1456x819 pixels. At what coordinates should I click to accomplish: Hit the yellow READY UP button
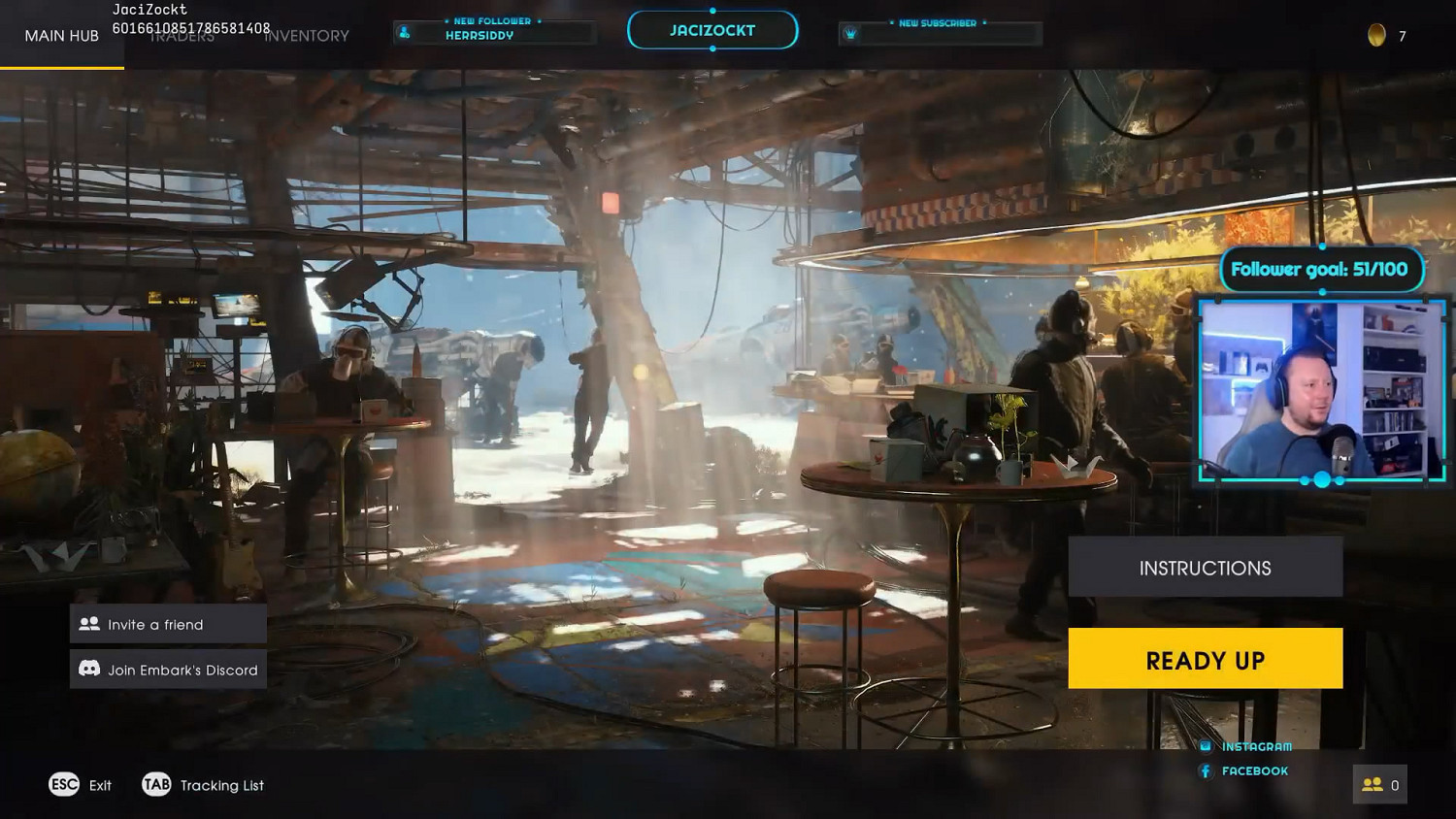[x=1205, y=659]
